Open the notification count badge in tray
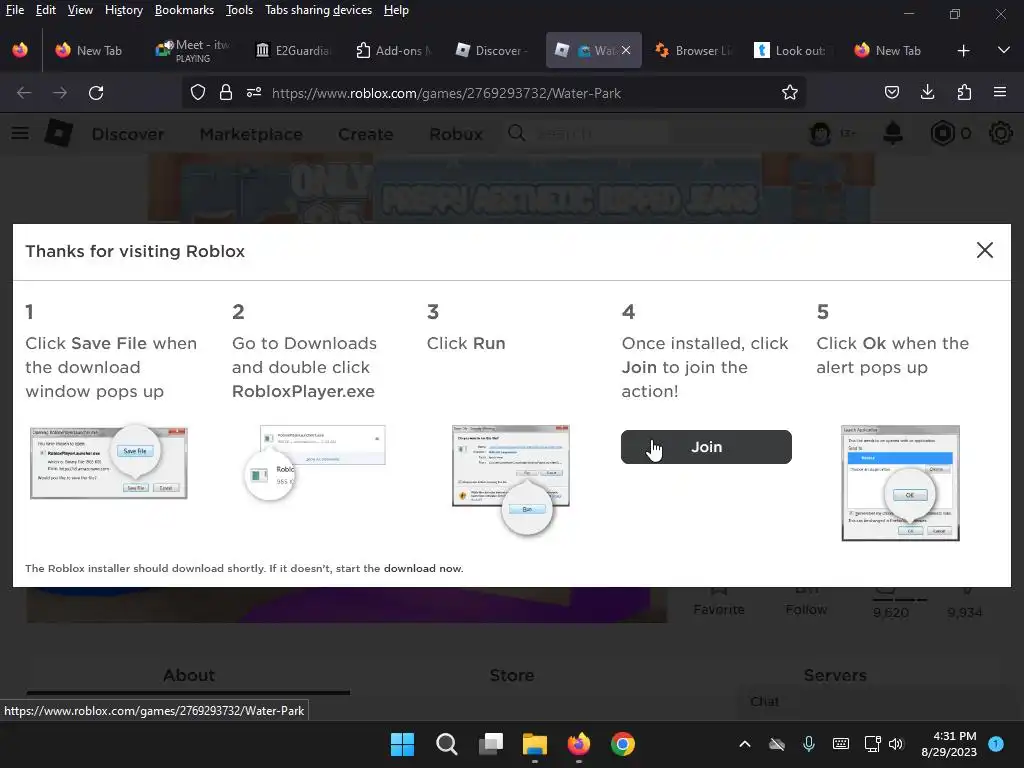 click(x=996, y=744)
